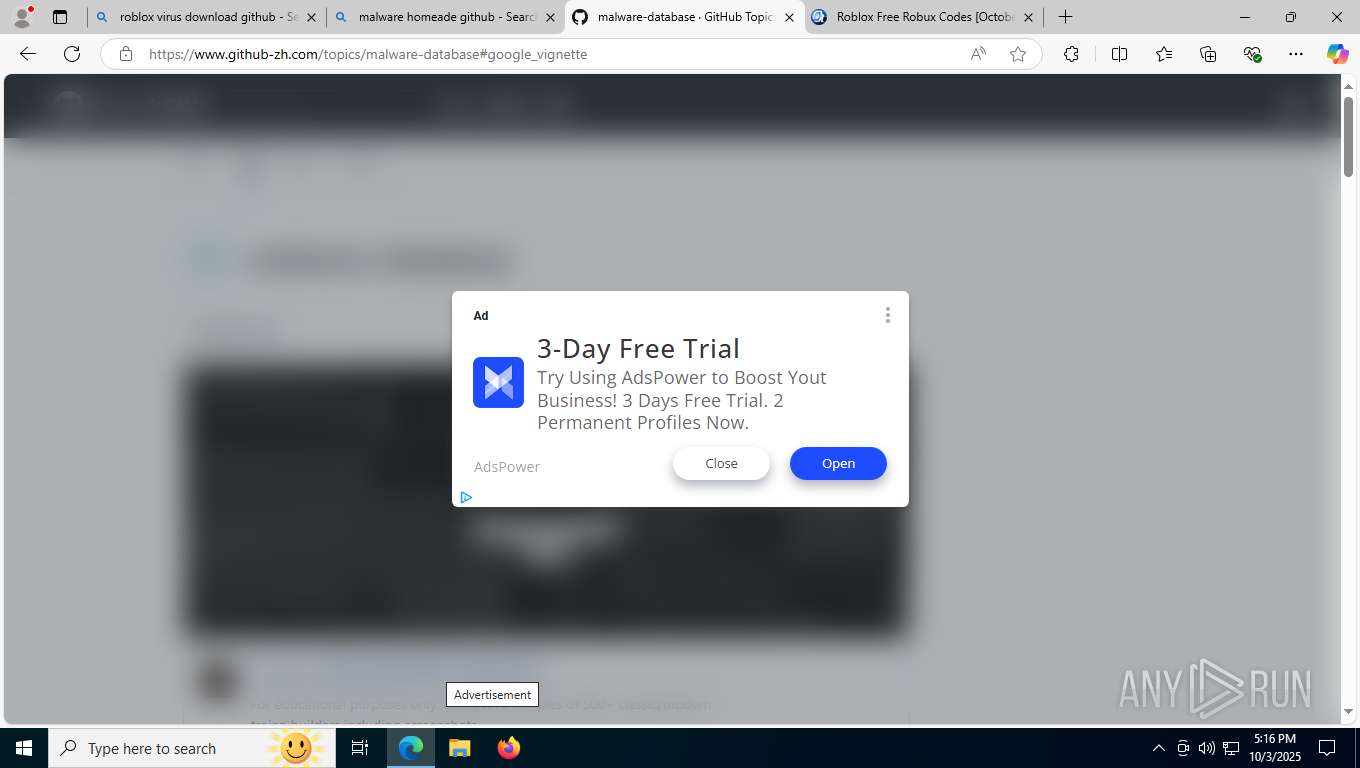Viewport: 1360px width, 768px height.
Task: Open the Extensions puzzle icon
Action: point(1071,54)
